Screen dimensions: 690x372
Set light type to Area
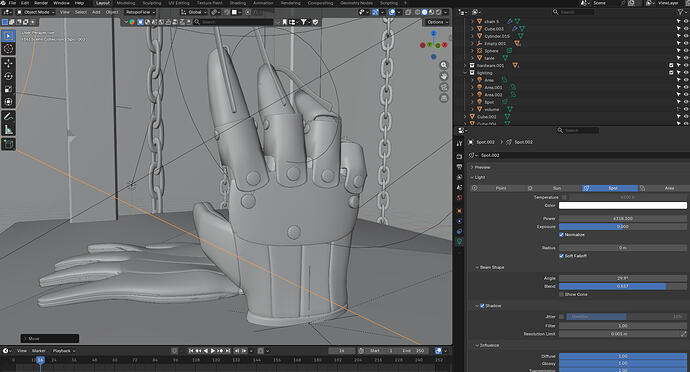[x=663, y=188]
